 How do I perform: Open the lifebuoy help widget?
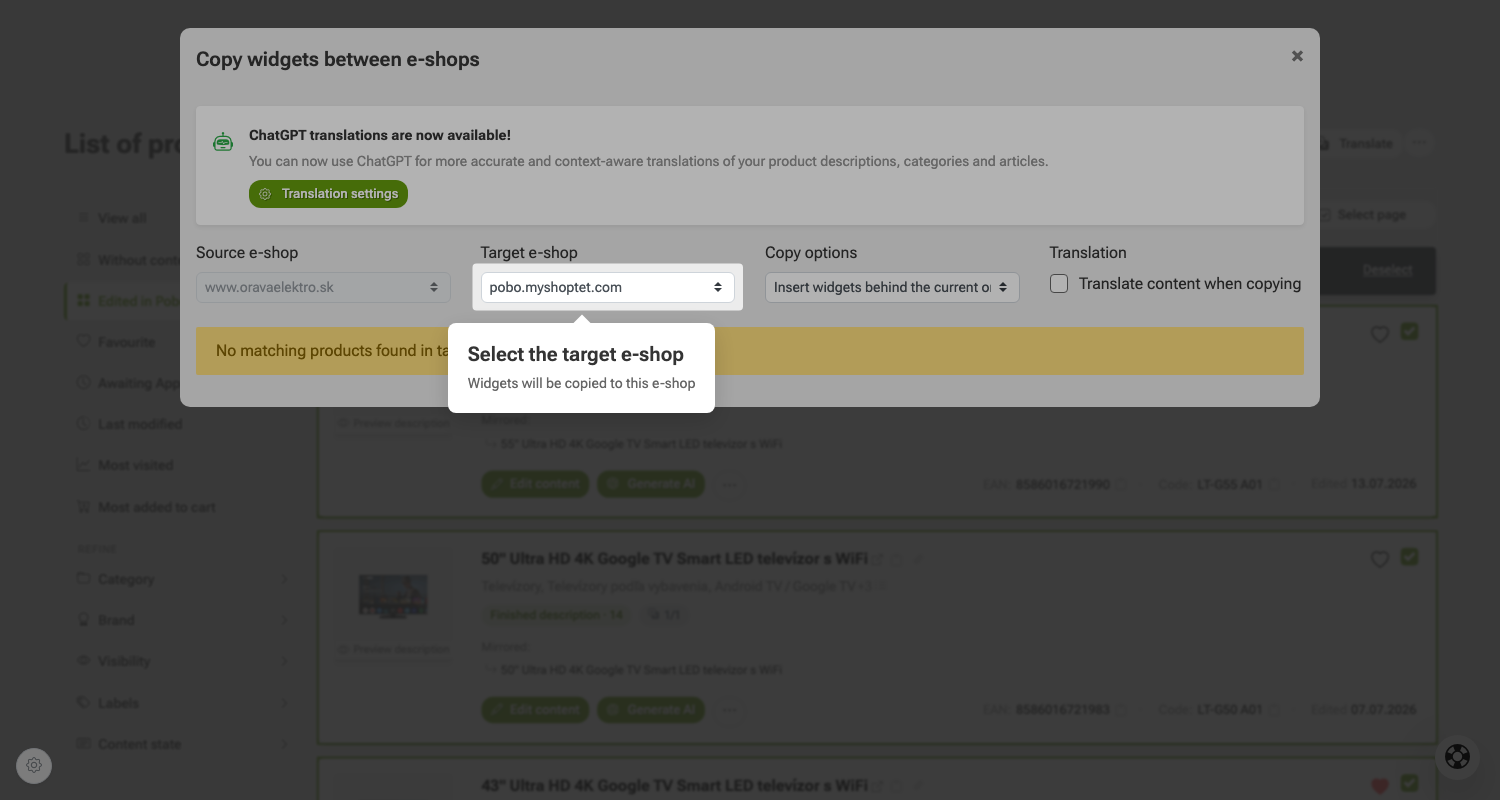pos(1458,757)
